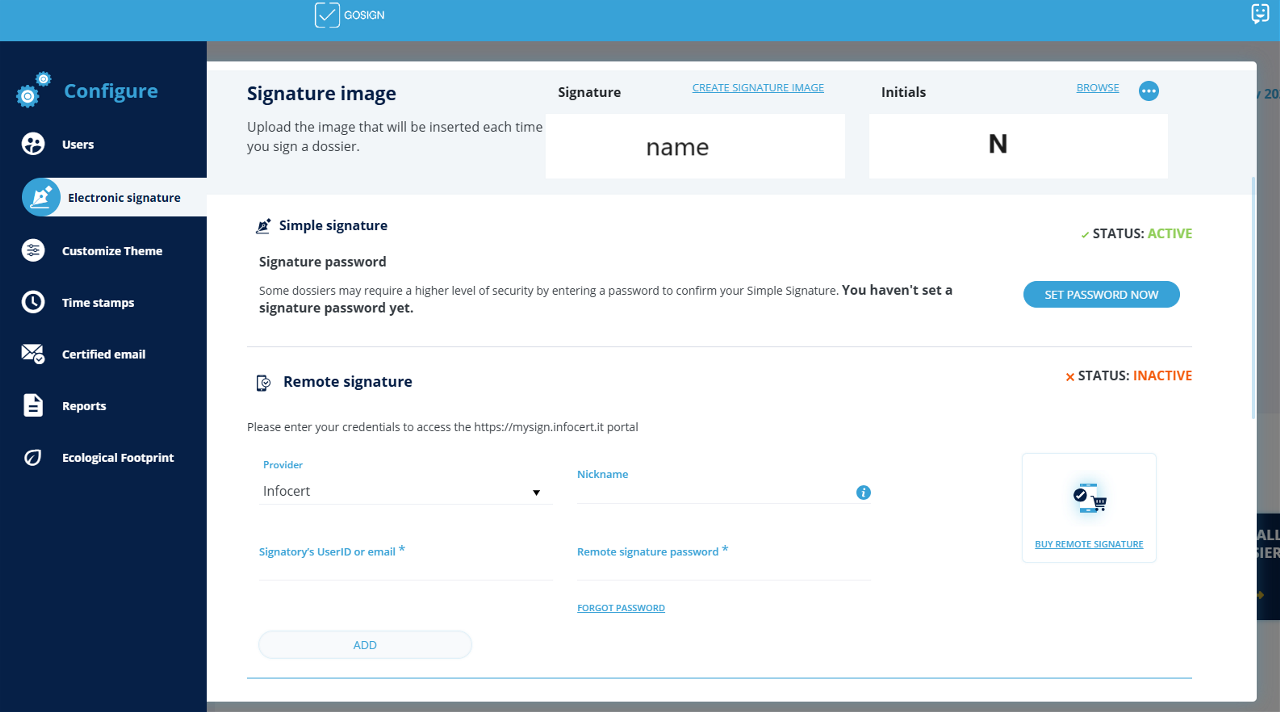Click the Nickname info icon
This screenshot has height=712, width=1280.
(x=864, y=492)
